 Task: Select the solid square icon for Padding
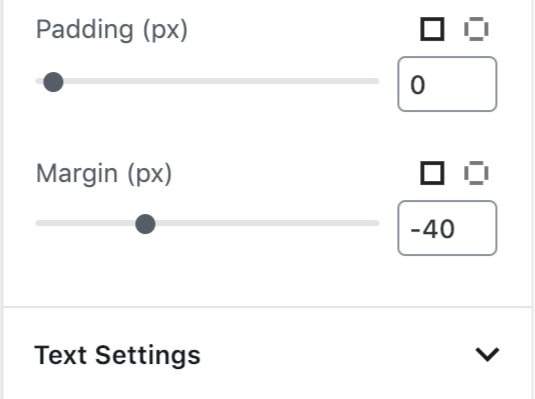click(x=432, y=29)
